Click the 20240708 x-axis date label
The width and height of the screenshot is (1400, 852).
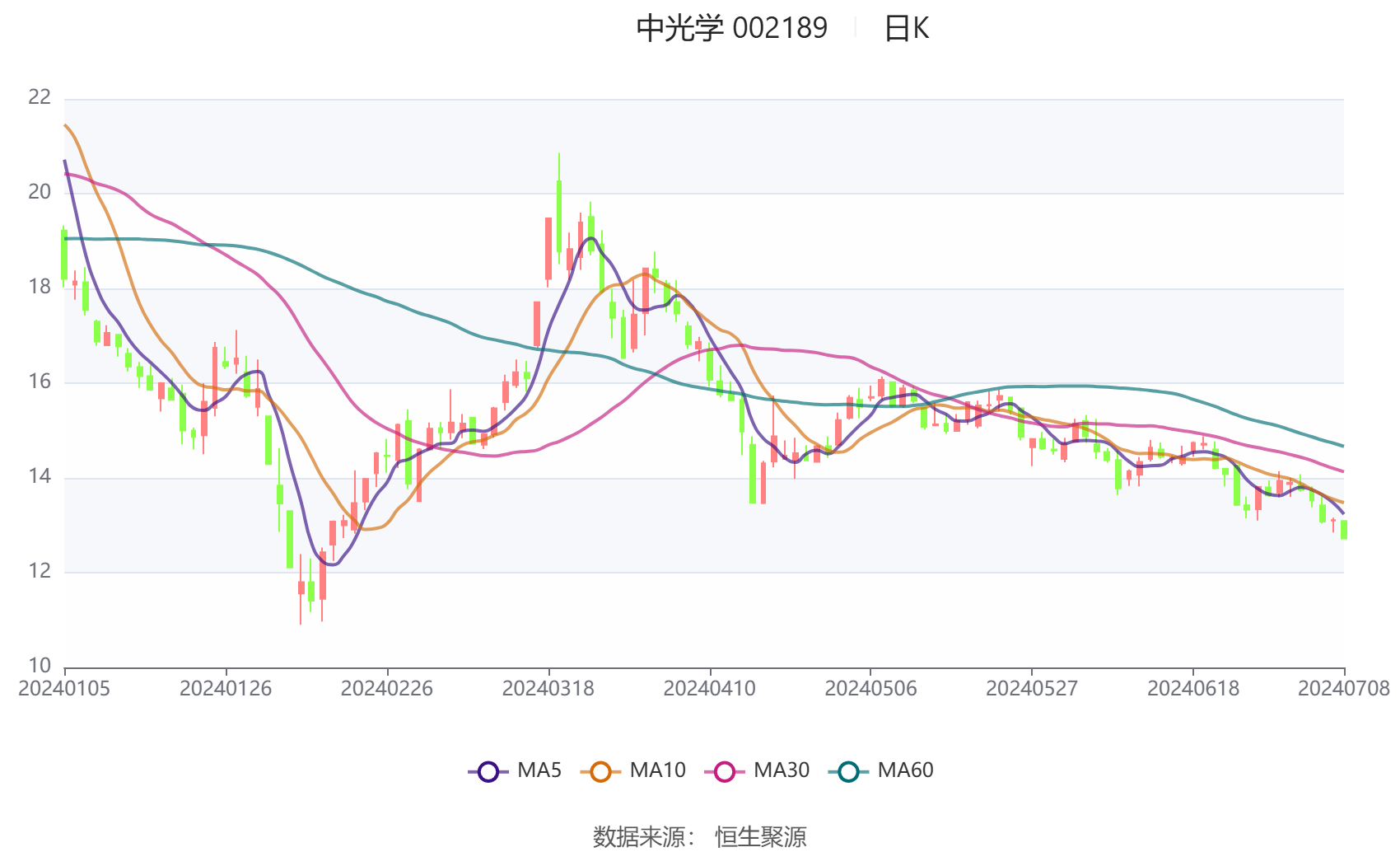point(1344,689)
